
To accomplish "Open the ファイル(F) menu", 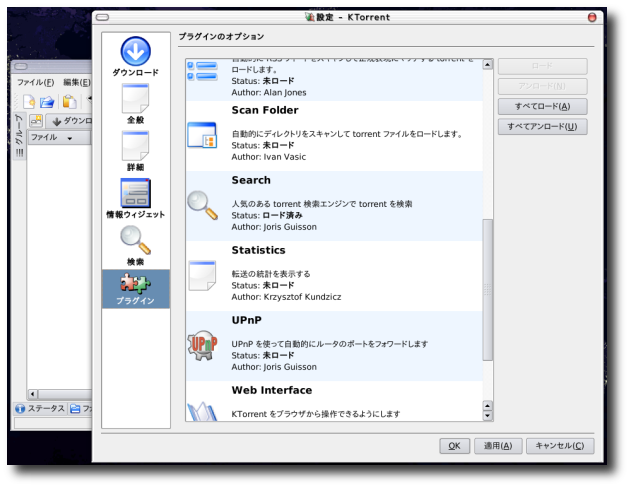I will tap(35, 82).
